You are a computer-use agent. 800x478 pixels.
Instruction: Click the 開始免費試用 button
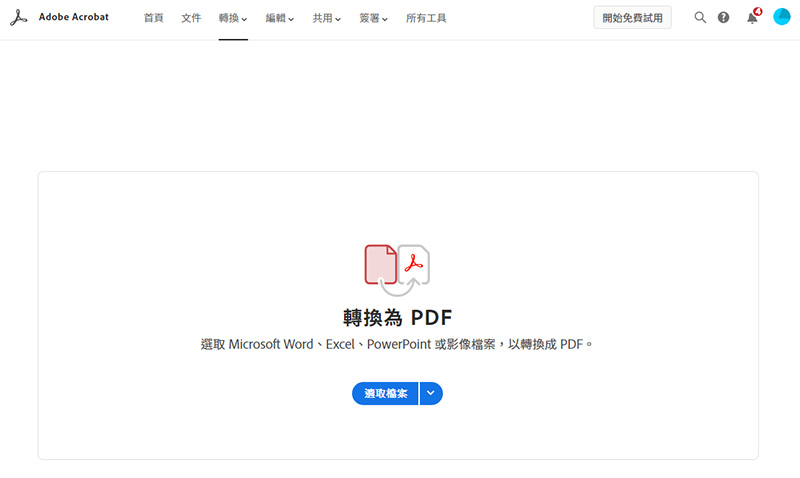pos(632,18)
